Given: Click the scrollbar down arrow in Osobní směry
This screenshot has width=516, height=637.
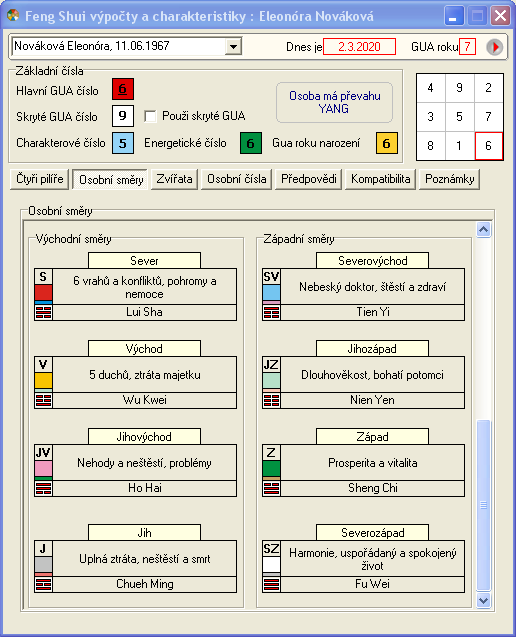Looking at the screenshot, I should pos(483,600).
